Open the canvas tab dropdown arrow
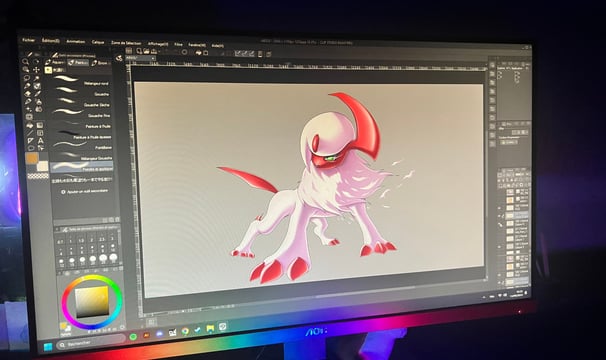This screenshot has height=360, width=606. tap(153, 58)
